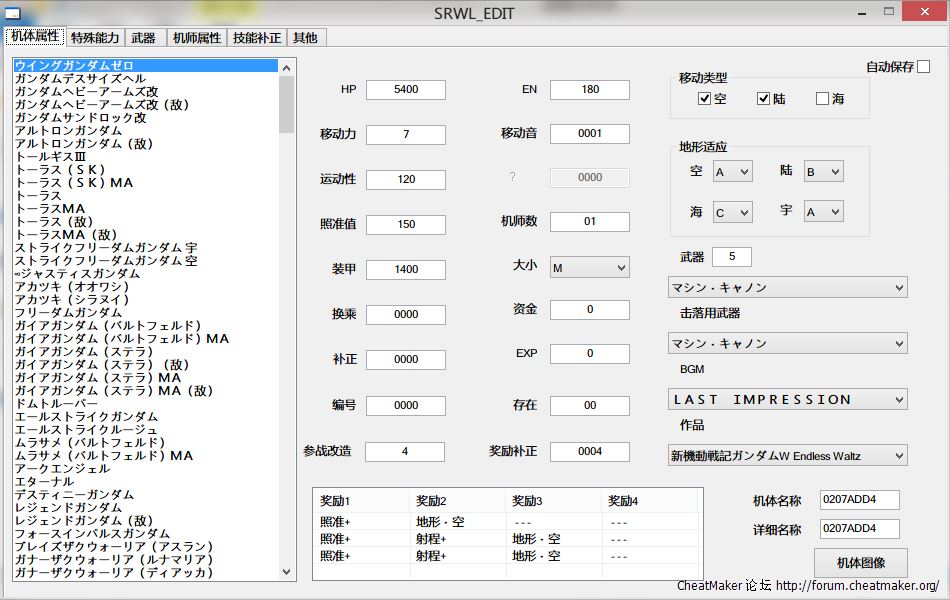This screenshot has width=950, height=600.
Task: Click the HP input field
Action: click(405, 90)
